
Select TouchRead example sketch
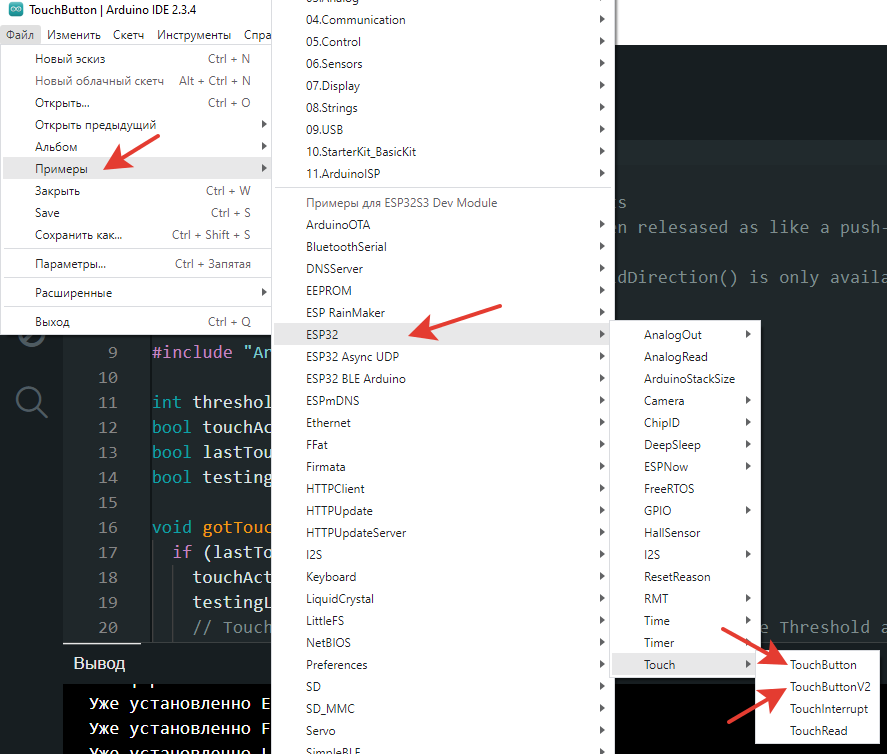point(818,731)
